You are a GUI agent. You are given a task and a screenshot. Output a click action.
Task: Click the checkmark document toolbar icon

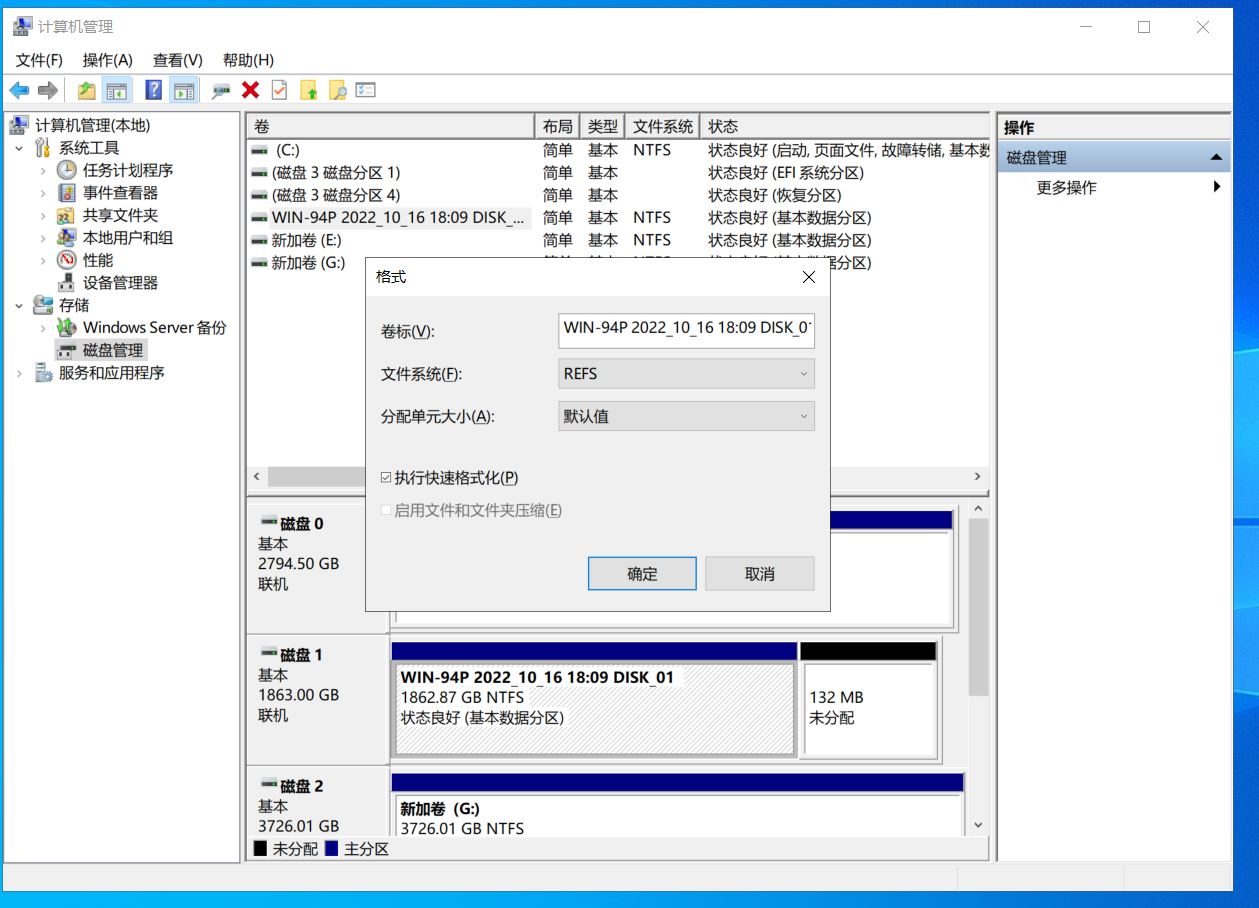pos(279,90)
